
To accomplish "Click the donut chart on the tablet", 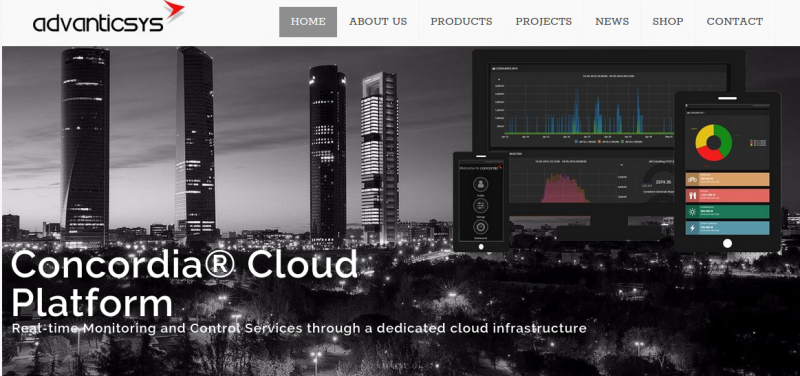I will click(x=714, y=143).
